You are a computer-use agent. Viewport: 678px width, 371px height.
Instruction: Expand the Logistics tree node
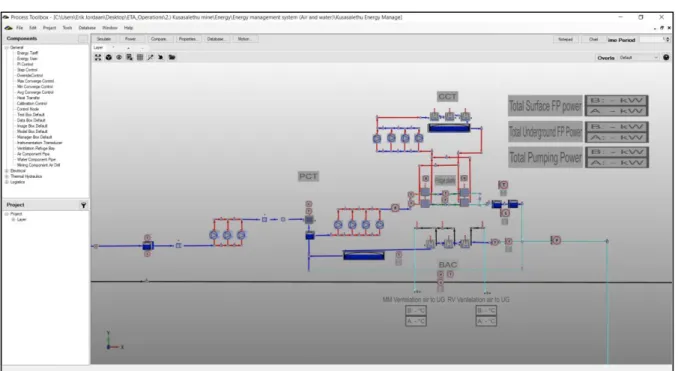coord(6,182)
